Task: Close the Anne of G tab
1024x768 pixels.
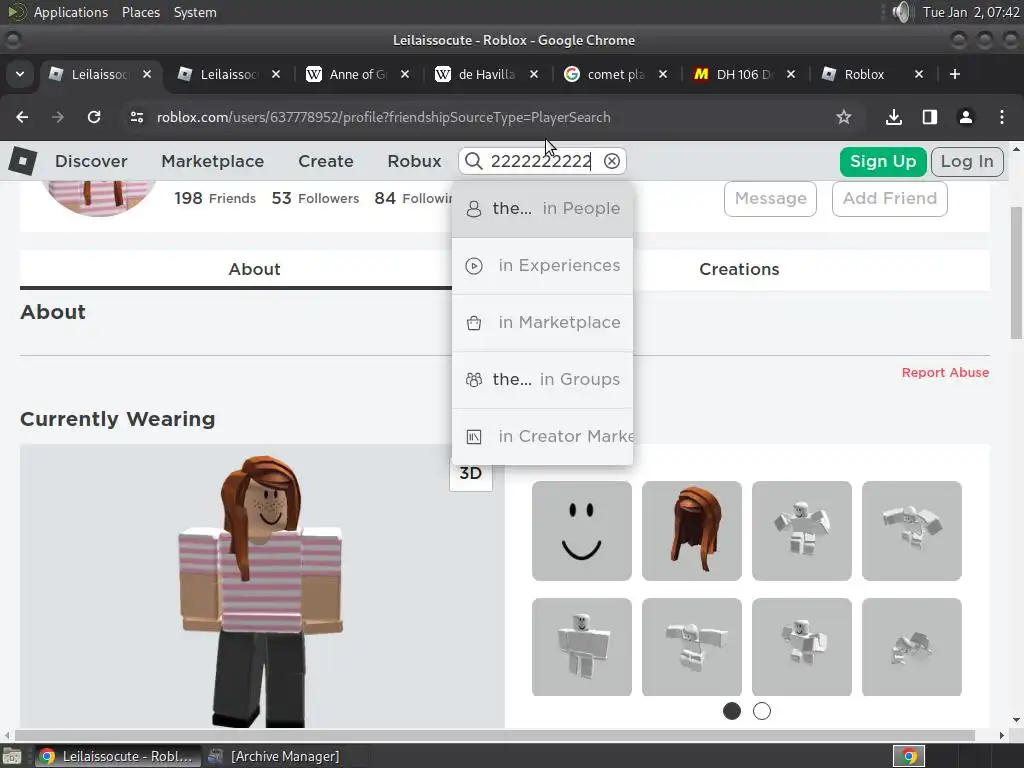Action: (405, 74)
